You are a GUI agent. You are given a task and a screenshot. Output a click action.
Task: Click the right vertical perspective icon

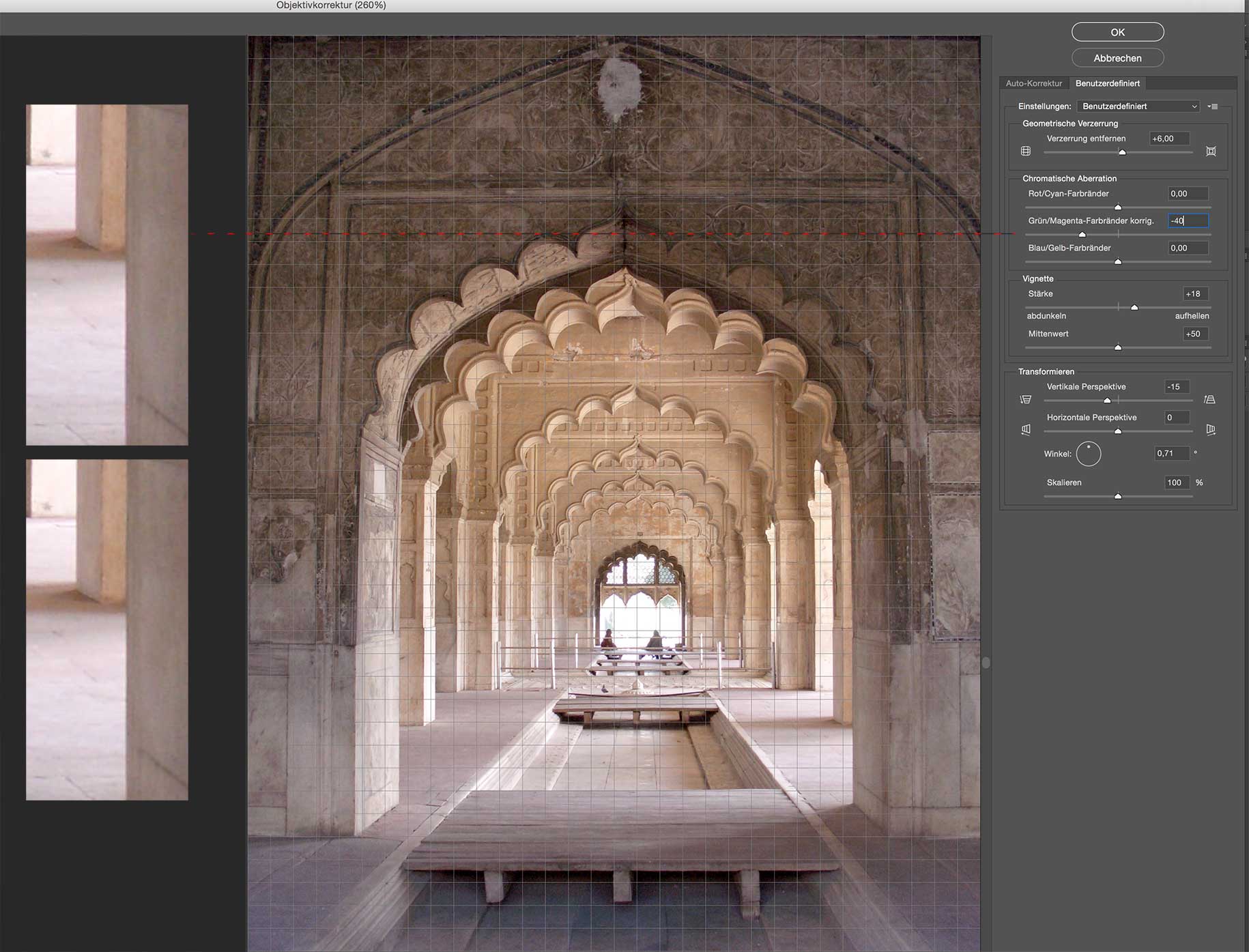coord(1210,399)
